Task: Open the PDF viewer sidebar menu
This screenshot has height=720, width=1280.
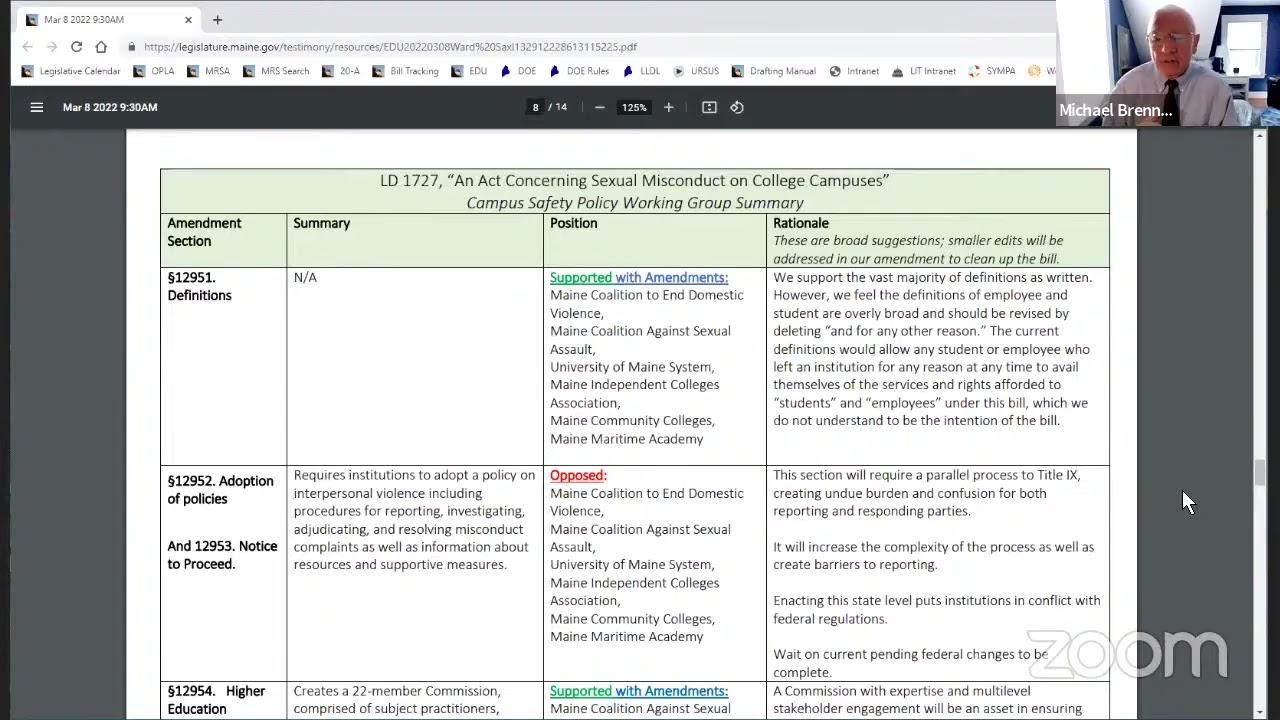Action: pyautogui.click(x=37, y=107)
